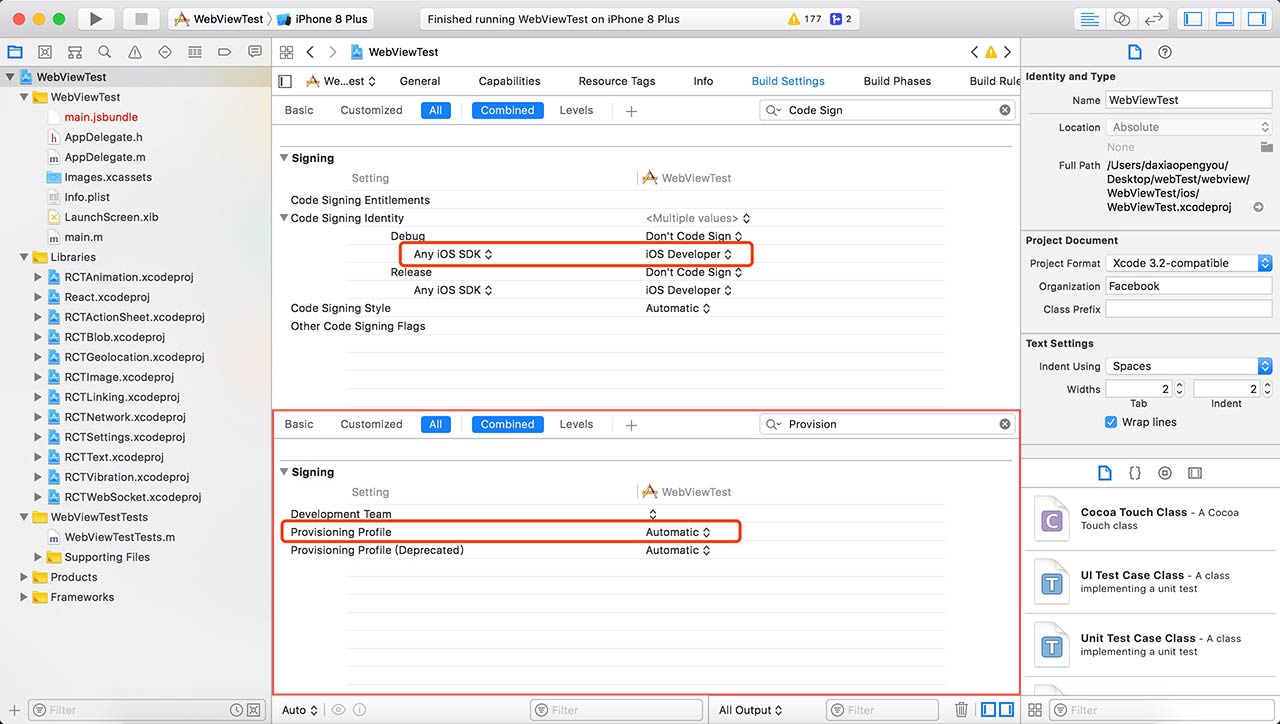Select the File inspector icon
1280x724 pixels.
click(x=1134, y=52)
